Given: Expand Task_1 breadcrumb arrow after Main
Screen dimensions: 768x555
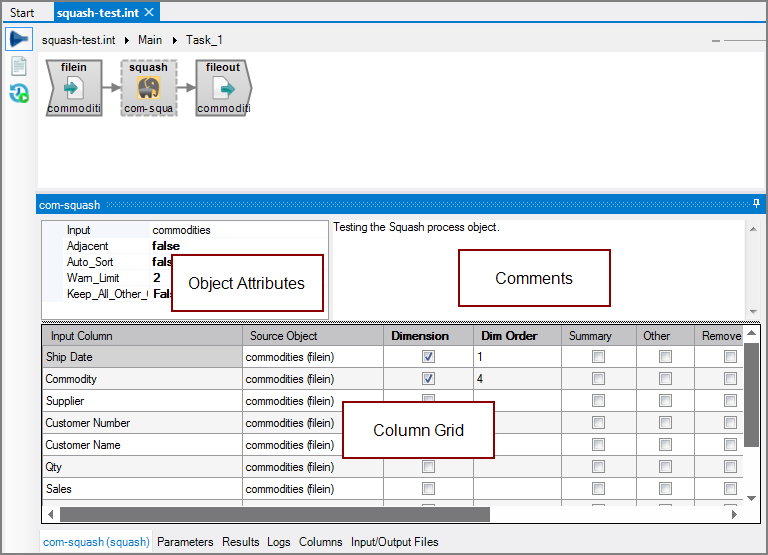Looking at the screenshot, I should [x=175, y=40].
